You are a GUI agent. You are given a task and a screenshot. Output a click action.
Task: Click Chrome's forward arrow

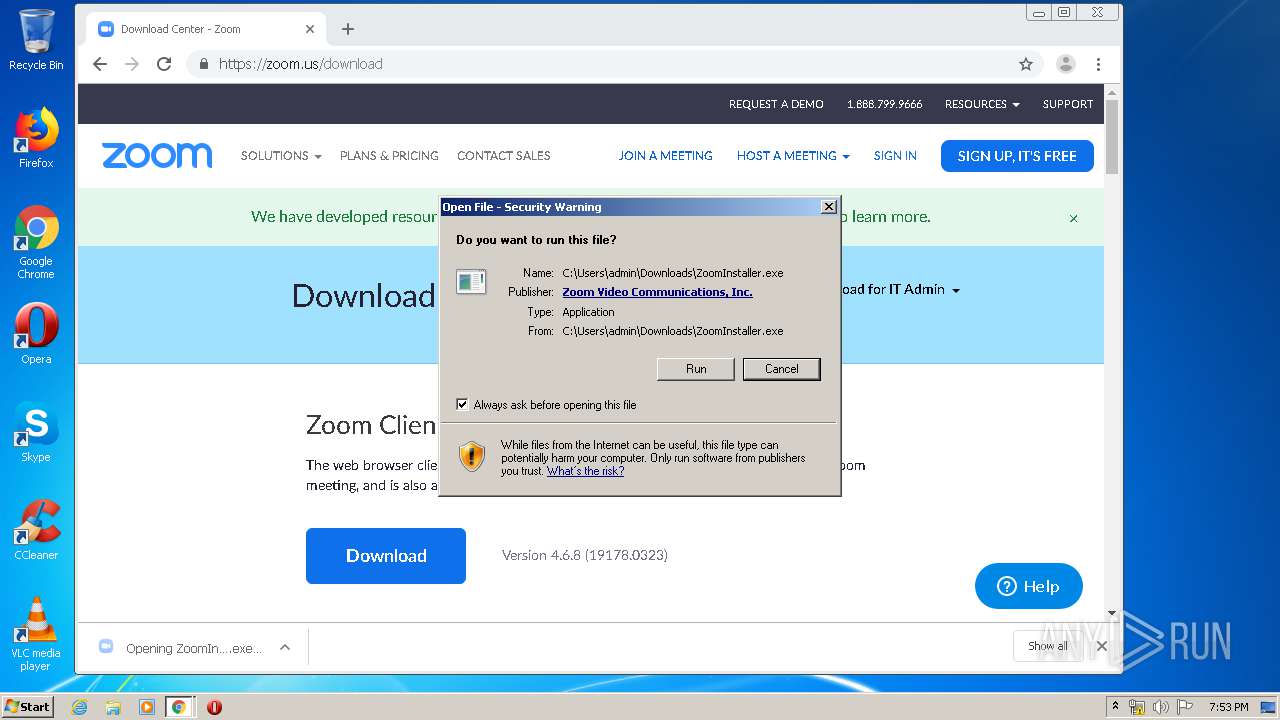click(132, 64)
